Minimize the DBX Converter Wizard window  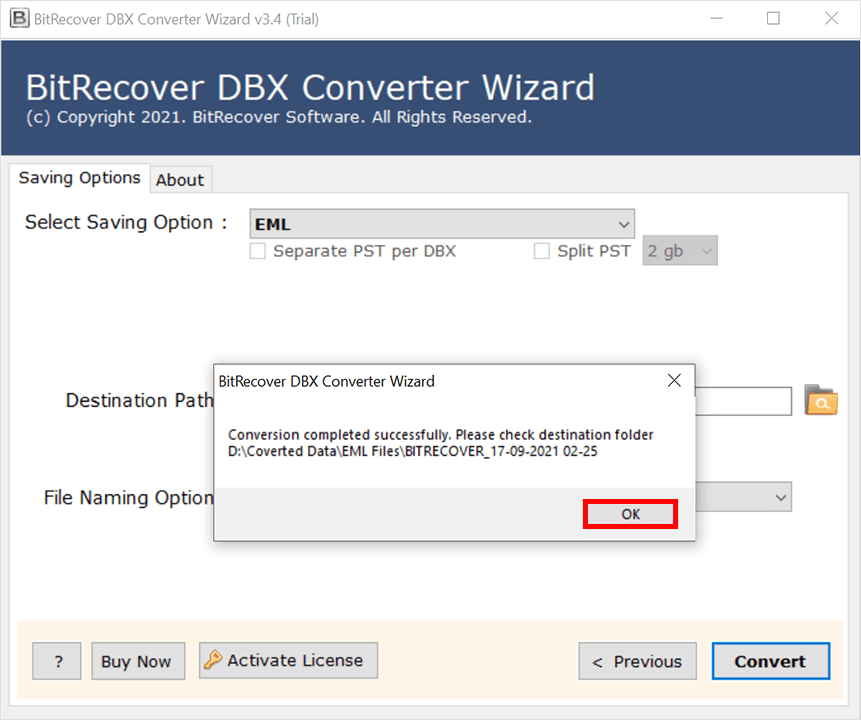pos(716,19)
